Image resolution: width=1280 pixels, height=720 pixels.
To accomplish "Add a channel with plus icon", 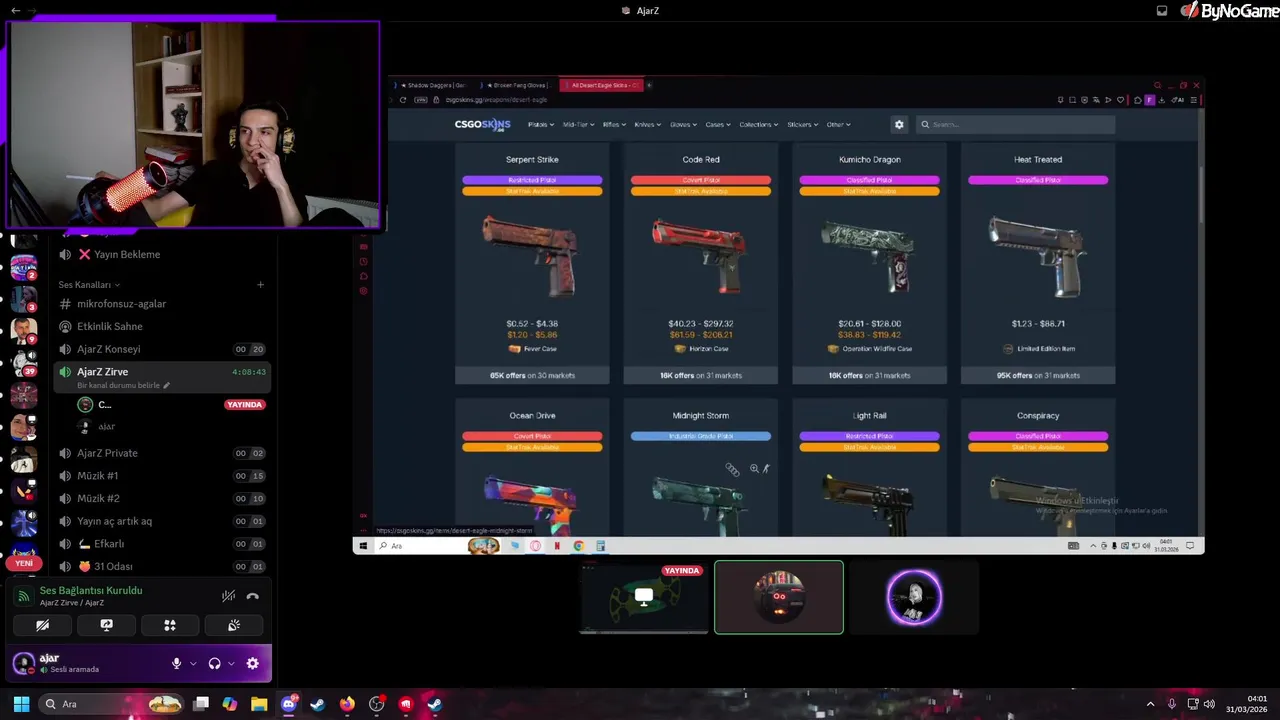I will 260,285.
